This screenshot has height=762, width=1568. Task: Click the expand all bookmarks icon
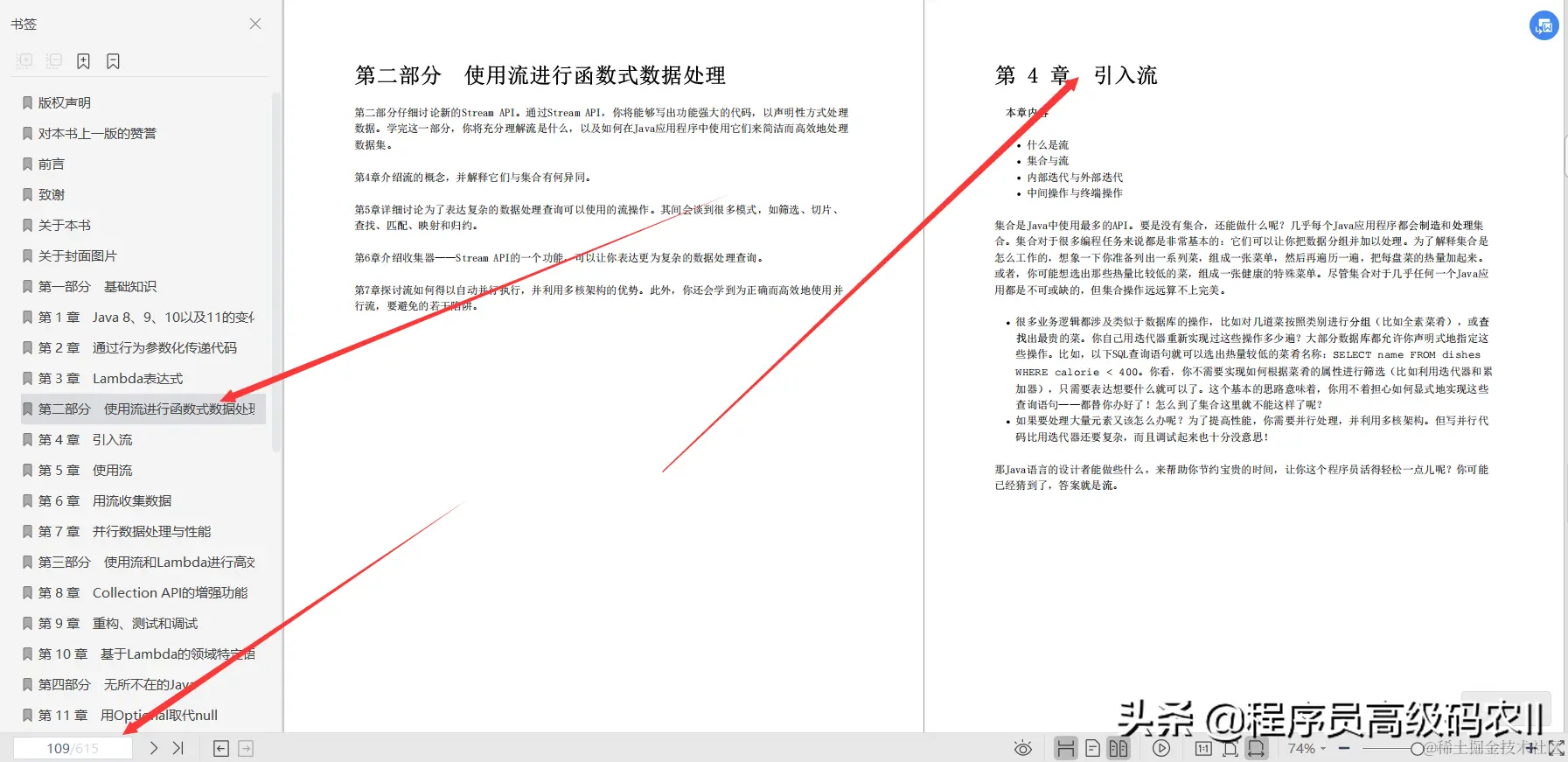pos(25,61)
